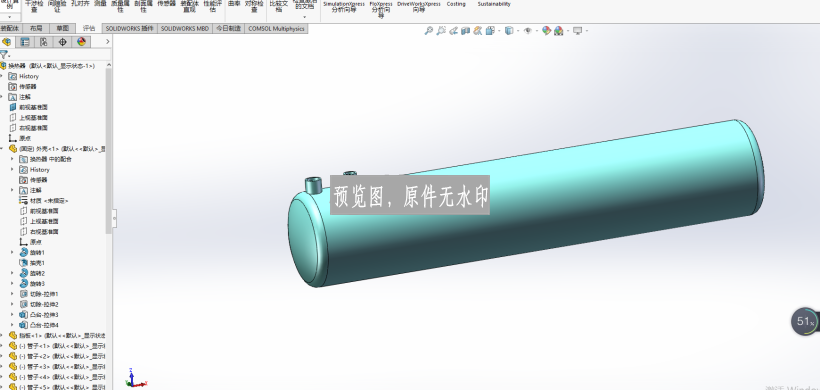Click the 测量 measure button

pyautogui.click(x=100, y=4)
